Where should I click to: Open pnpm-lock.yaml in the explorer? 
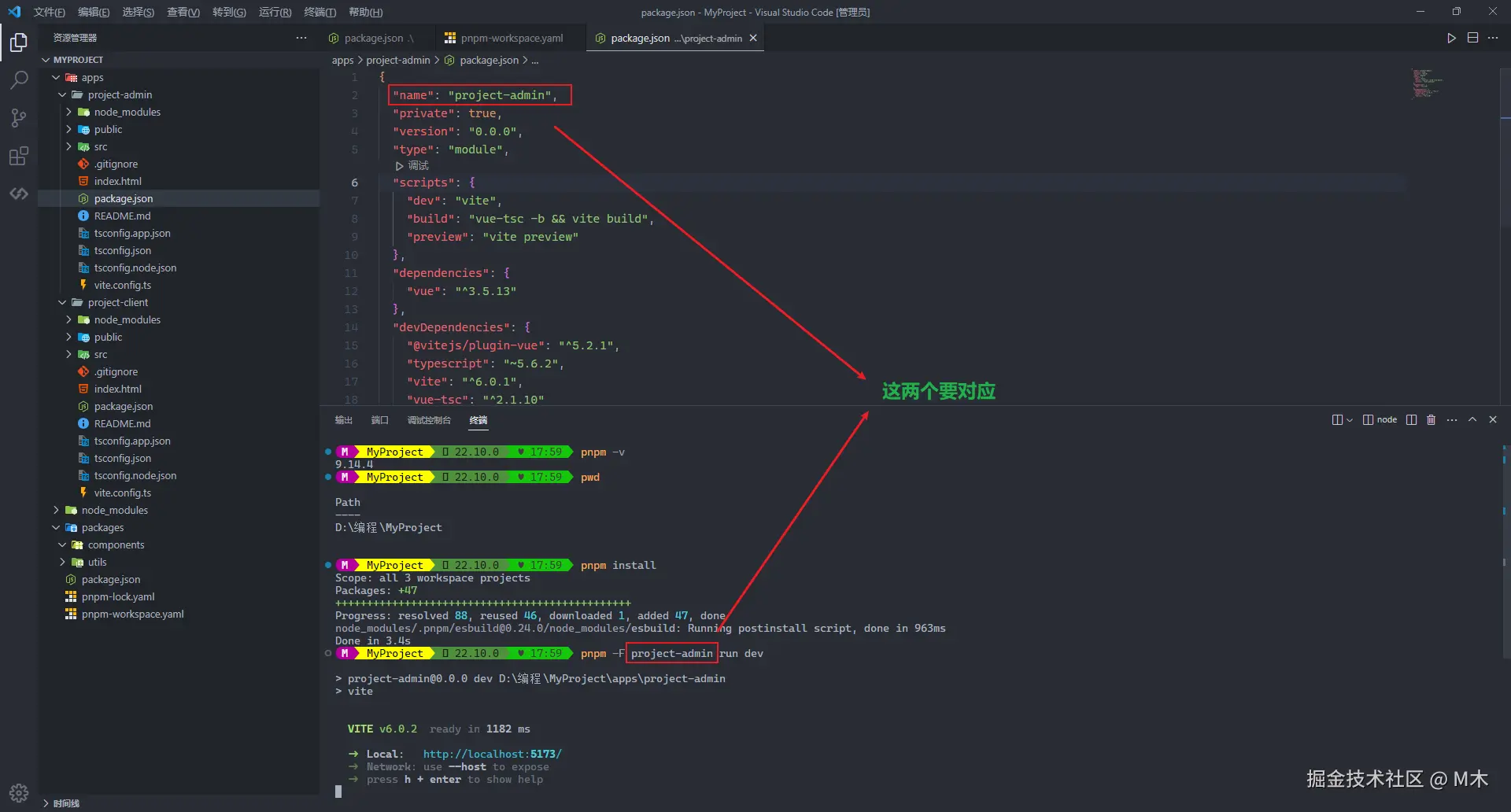[118, 596]
